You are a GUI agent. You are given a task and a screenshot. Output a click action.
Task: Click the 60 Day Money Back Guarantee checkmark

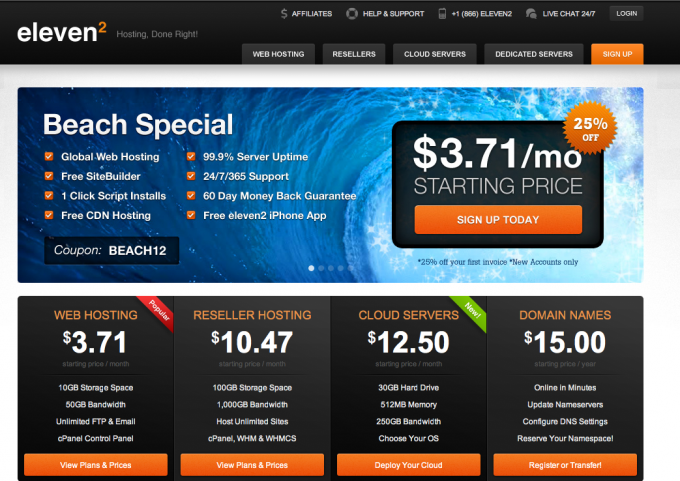(x=191, y=195)
